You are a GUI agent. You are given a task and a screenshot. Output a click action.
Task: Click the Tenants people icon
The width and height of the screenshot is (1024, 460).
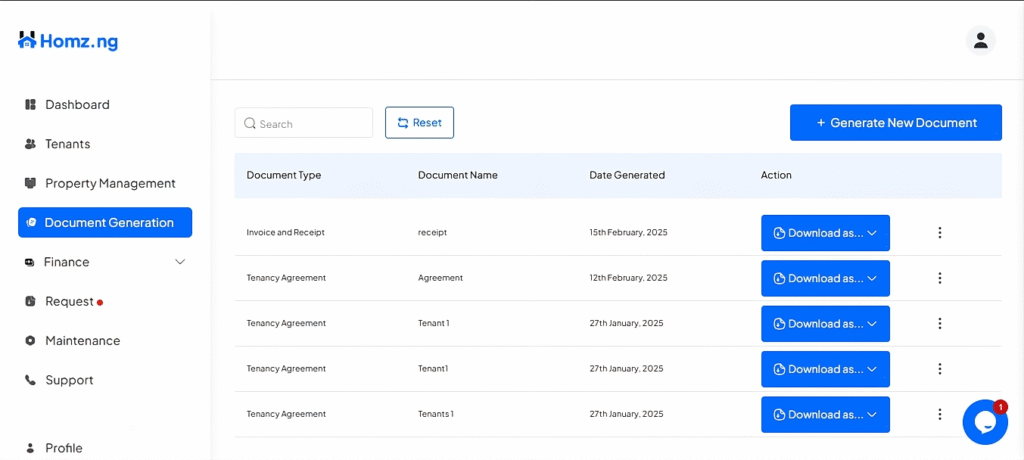[30, 144]
